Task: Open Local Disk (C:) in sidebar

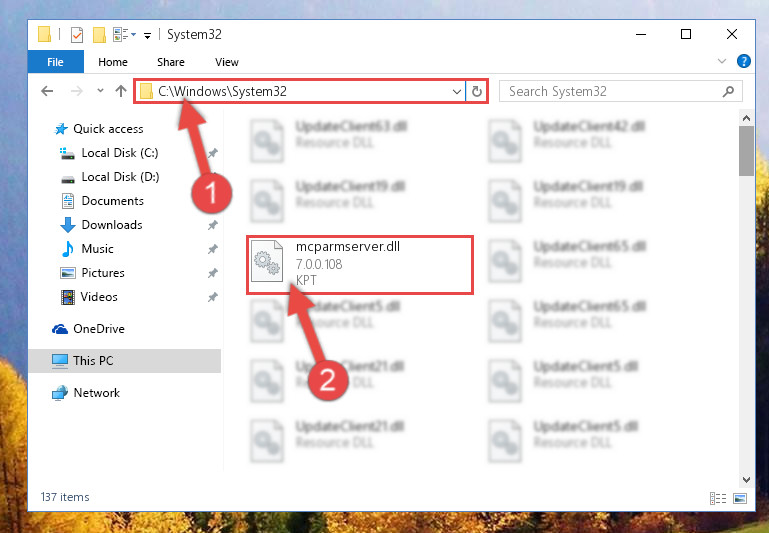Action: [120, 153]
